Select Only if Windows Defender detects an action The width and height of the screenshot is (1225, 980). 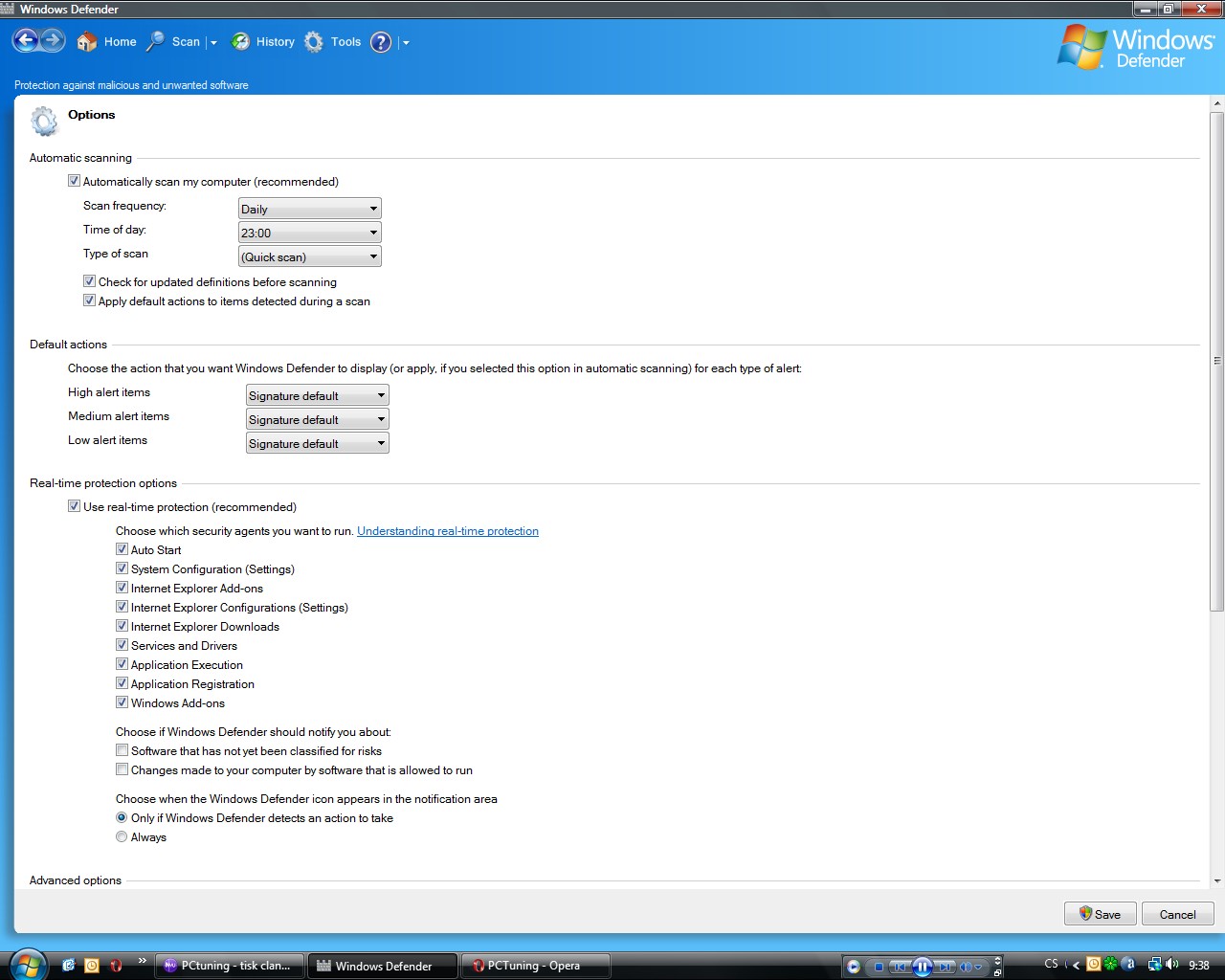[122, 817]
